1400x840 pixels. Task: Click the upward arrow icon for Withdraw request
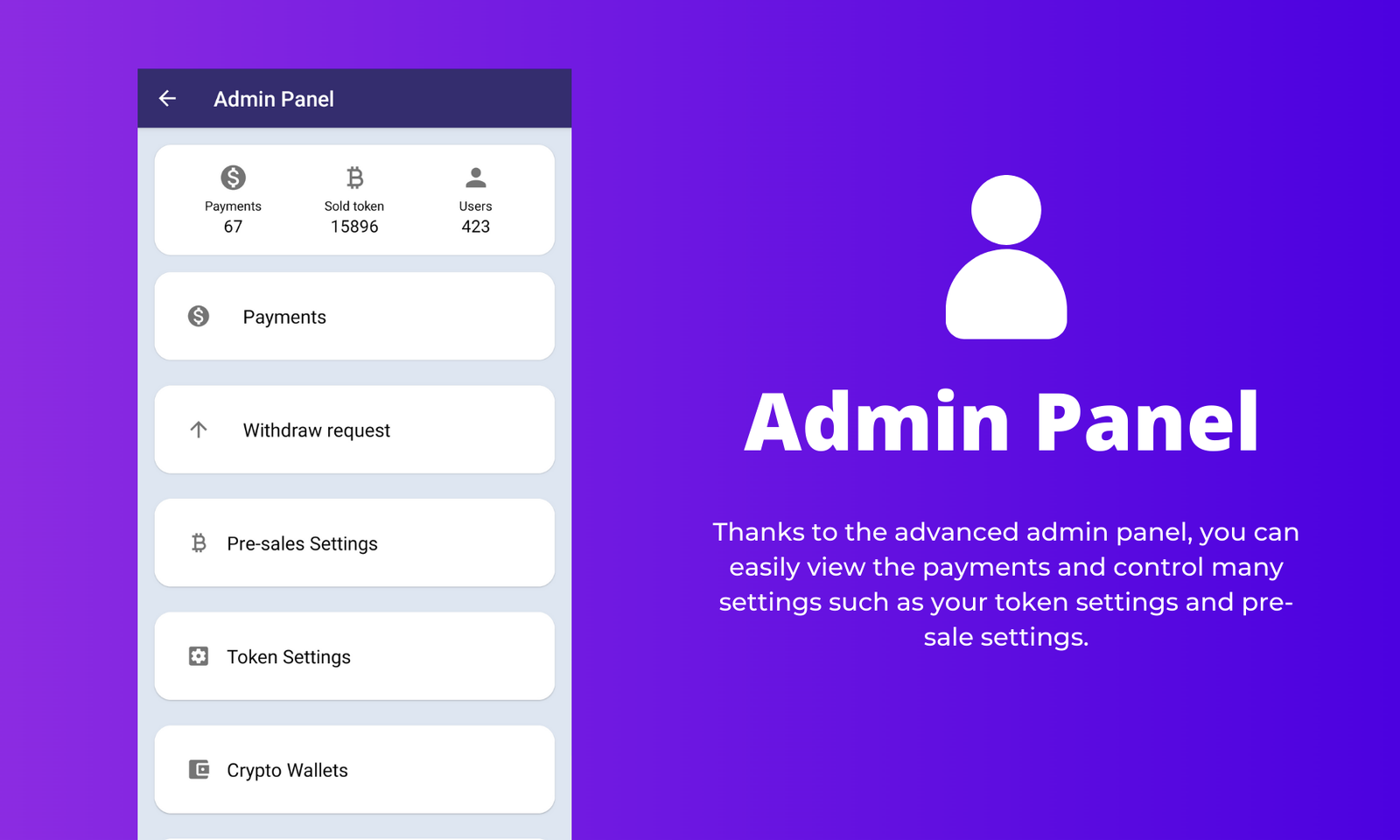click(199, 430)
